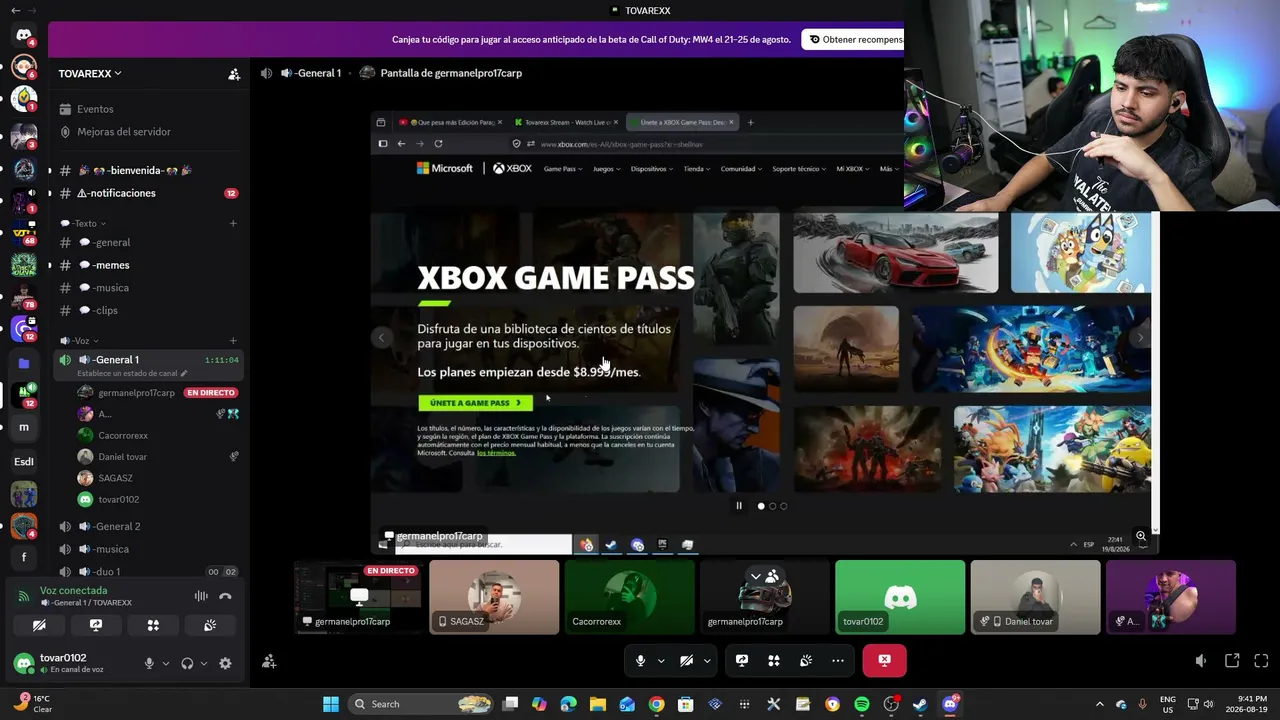
Task: Open Steam from the taskbar
Action: 920,704
